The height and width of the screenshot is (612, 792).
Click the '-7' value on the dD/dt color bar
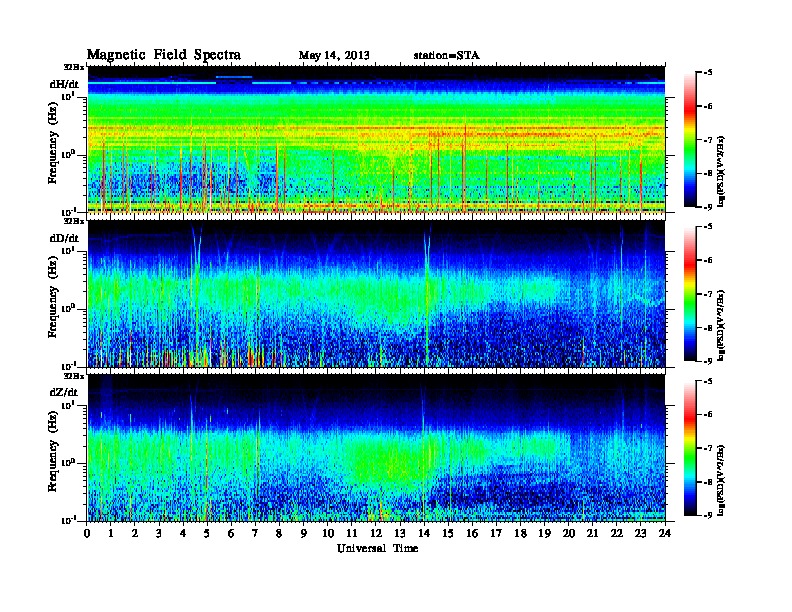click(x=707, y=294)
